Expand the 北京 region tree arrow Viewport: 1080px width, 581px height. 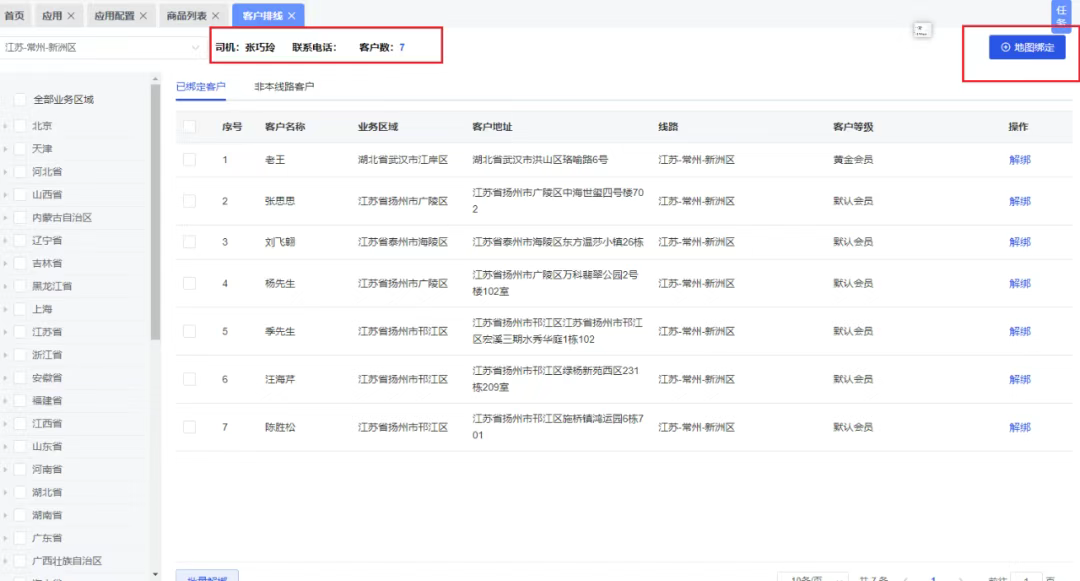click(x=6, y=126)
